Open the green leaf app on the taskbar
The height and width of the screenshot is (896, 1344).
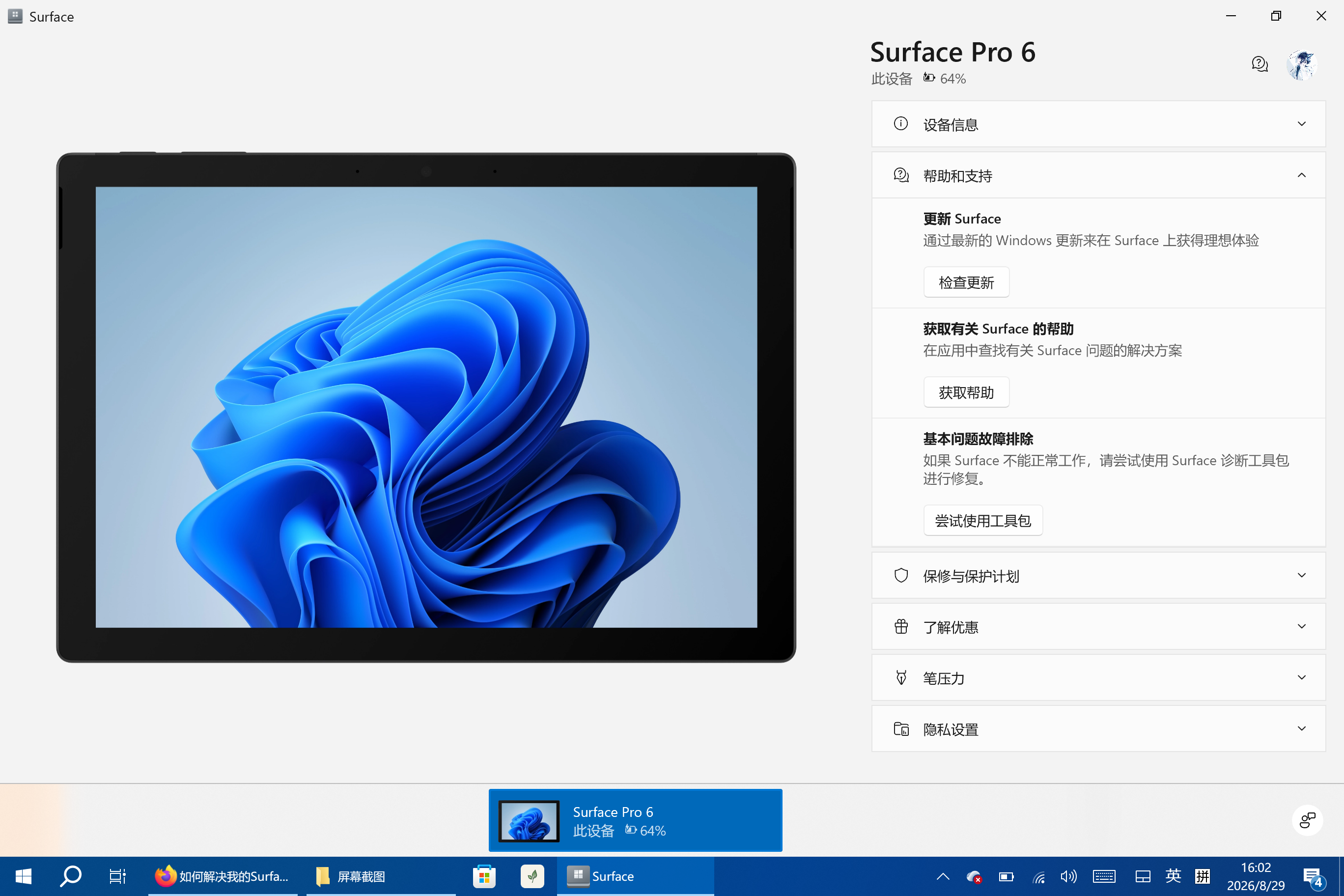(x=532, y=876)
